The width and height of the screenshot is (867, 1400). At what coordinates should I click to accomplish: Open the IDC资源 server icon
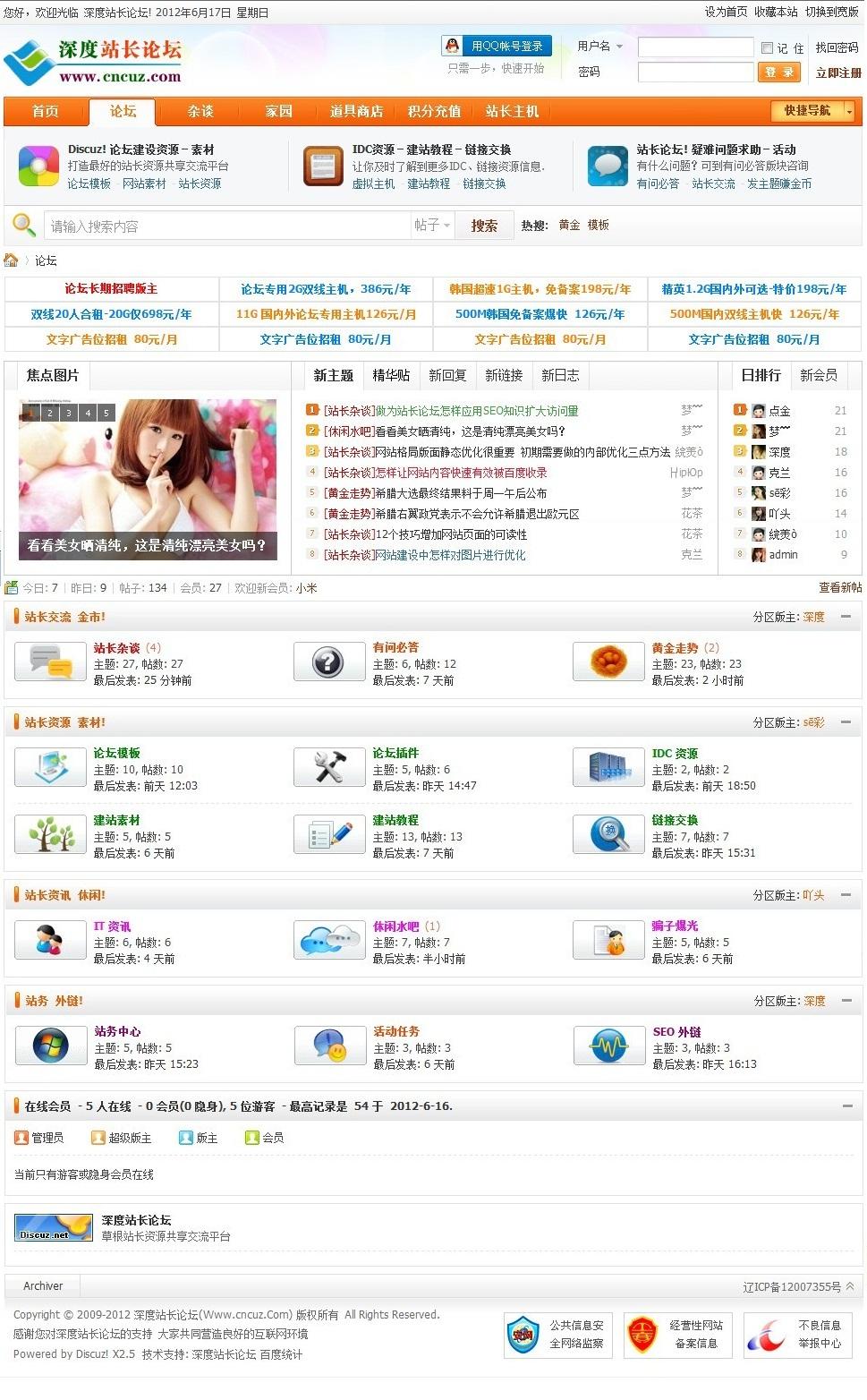coord(608,766)
